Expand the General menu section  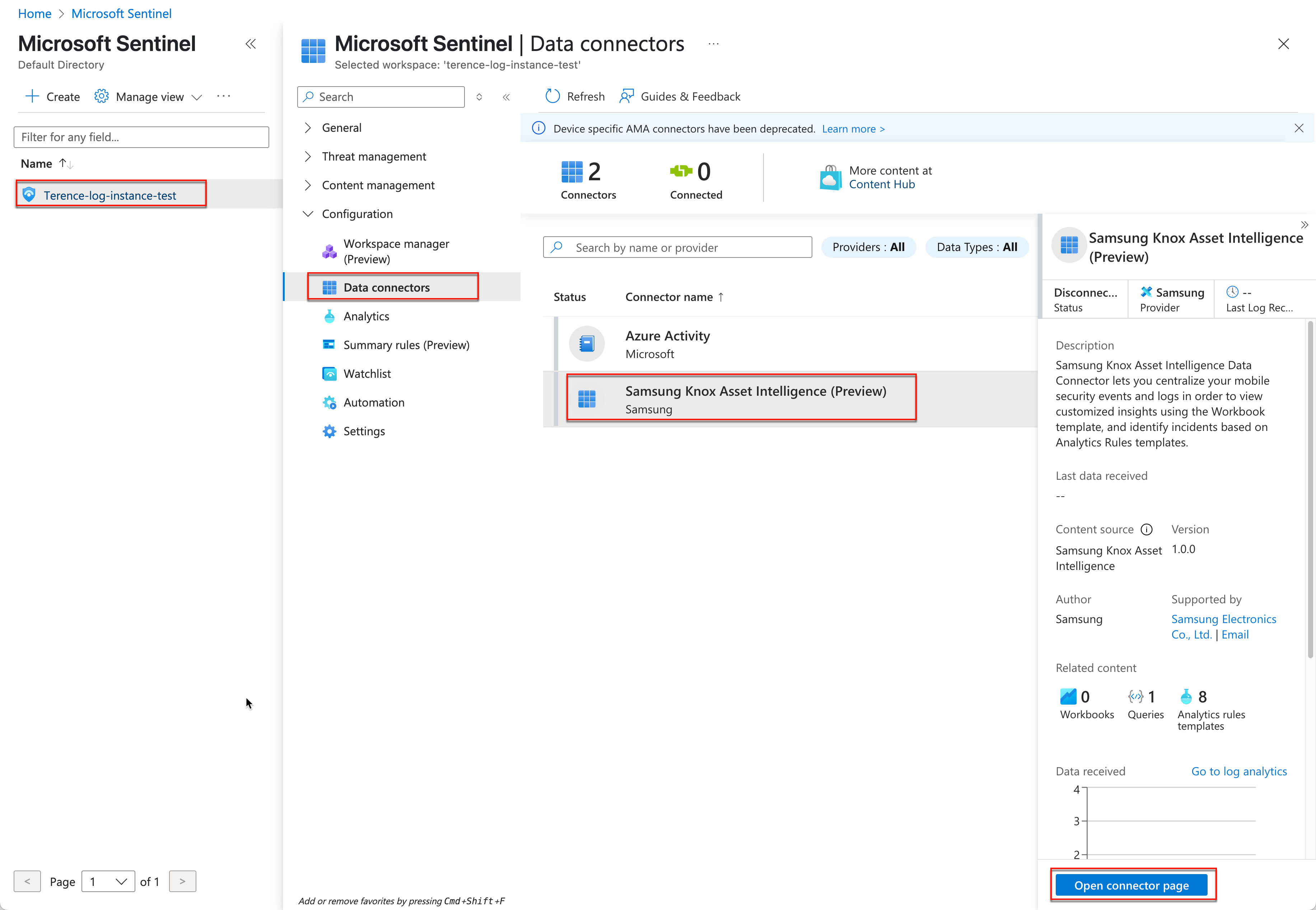tap(308, 128)
